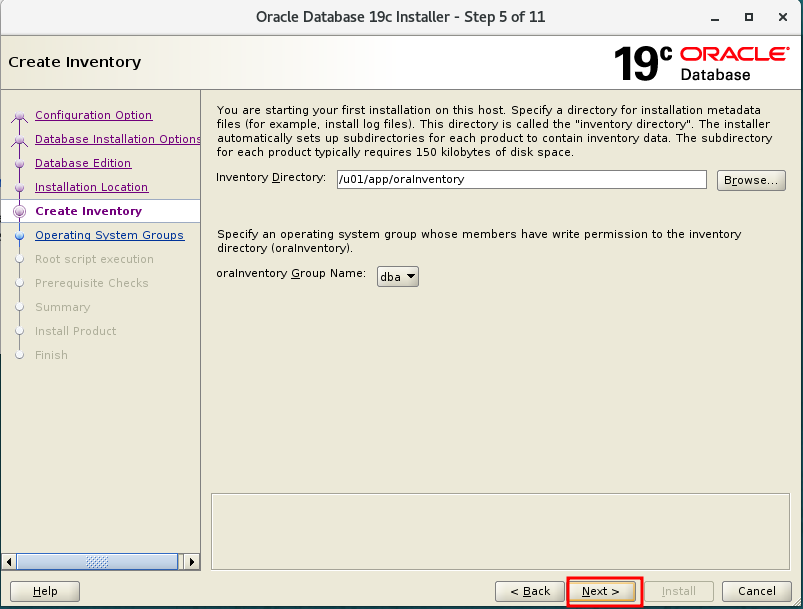Click Browse to choose inventory directory
This screenshot has height=609, width=803.
751,180
